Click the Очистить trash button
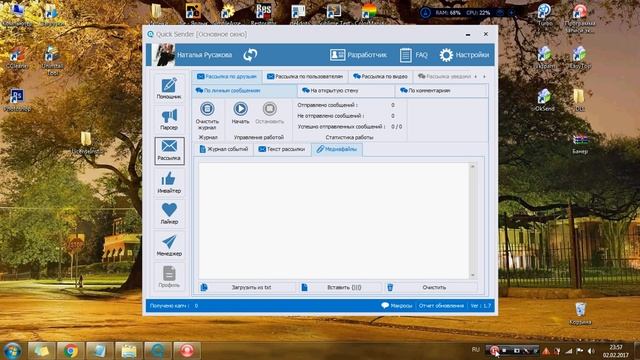 (430, 287)
